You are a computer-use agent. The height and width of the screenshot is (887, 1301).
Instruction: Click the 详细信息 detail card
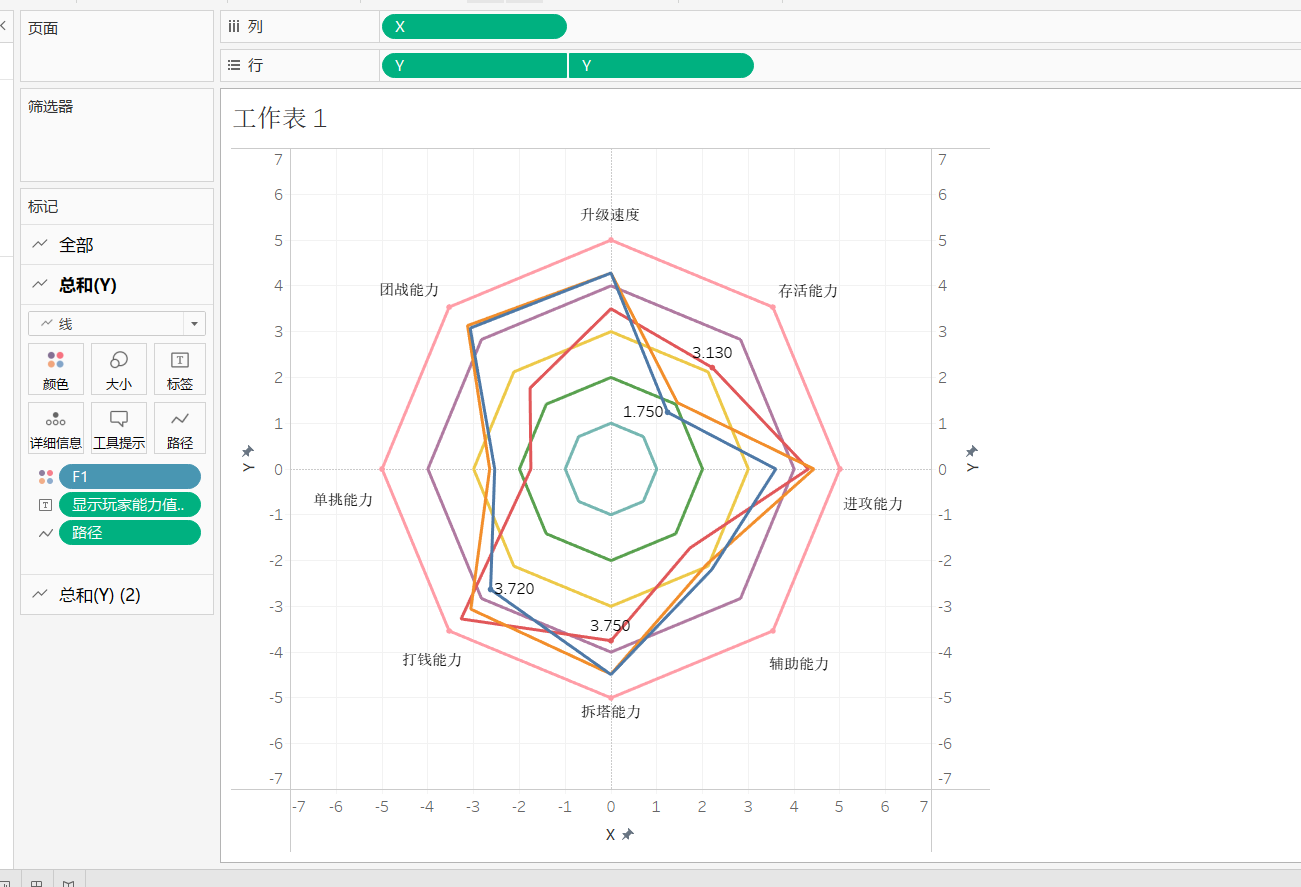click(x=56, y=428)
